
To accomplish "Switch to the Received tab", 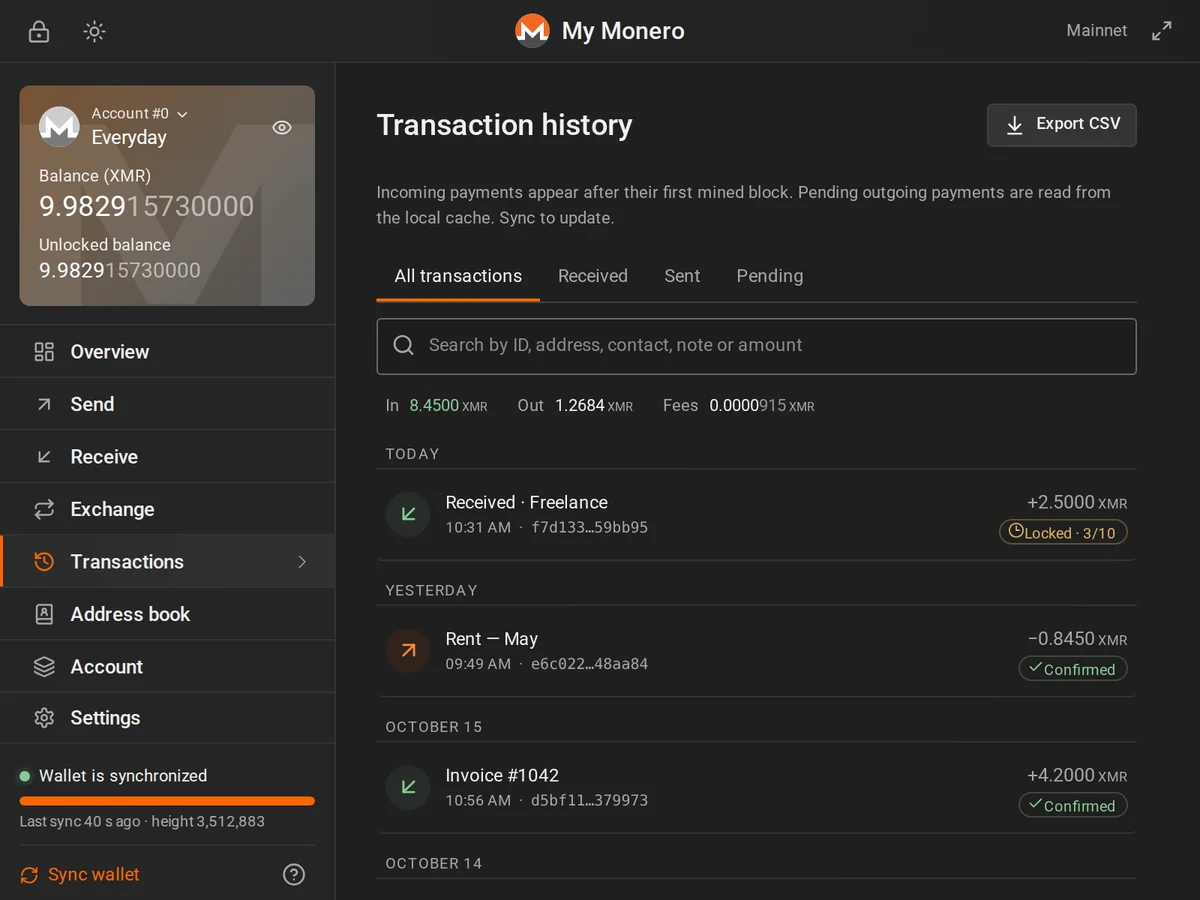I will click(593, 276).
